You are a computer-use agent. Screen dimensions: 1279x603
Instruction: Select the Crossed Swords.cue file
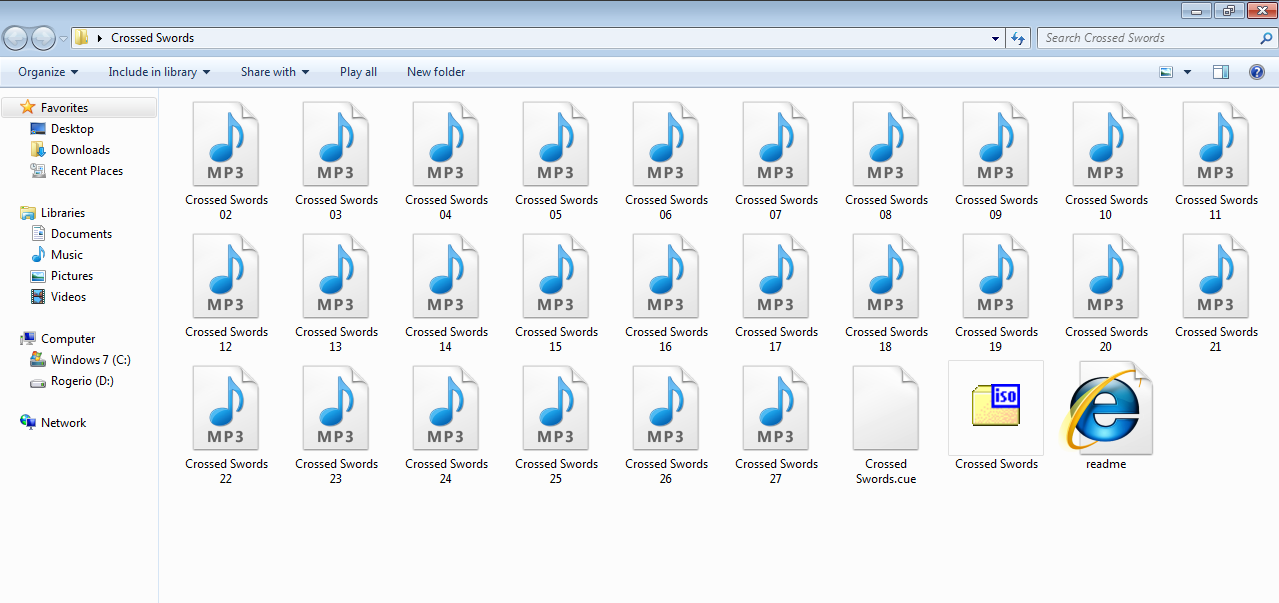[x=885, y=408]
